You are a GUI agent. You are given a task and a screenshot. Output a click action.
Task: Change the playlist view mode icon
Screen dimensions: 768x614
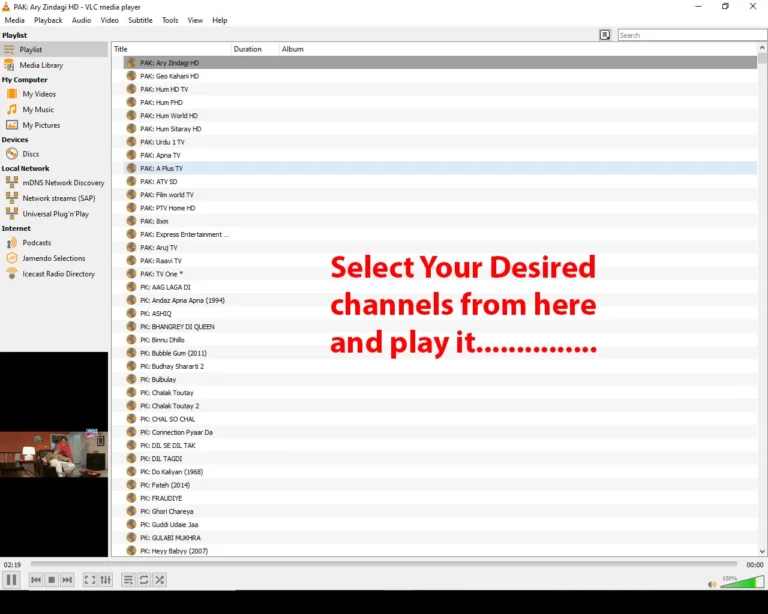click(605, 35)
